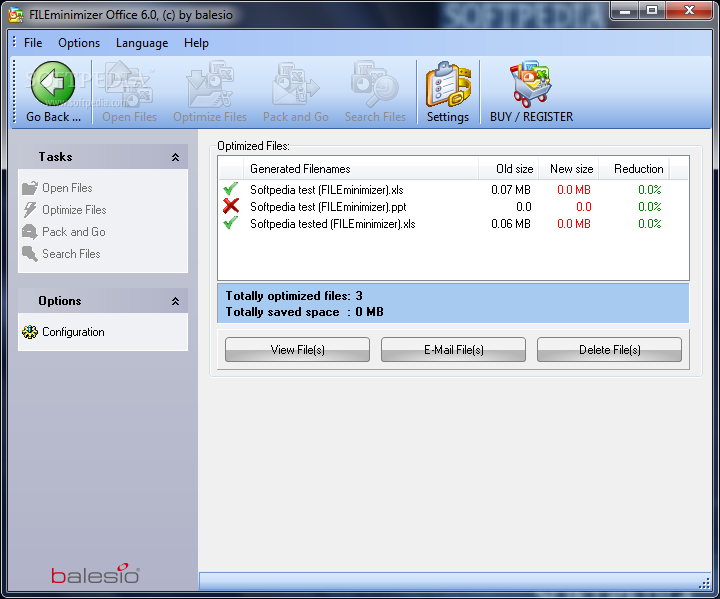This screenshot has height=599, width=720.
Task: Click the Delete File(s) button
Action: point(609,350)
